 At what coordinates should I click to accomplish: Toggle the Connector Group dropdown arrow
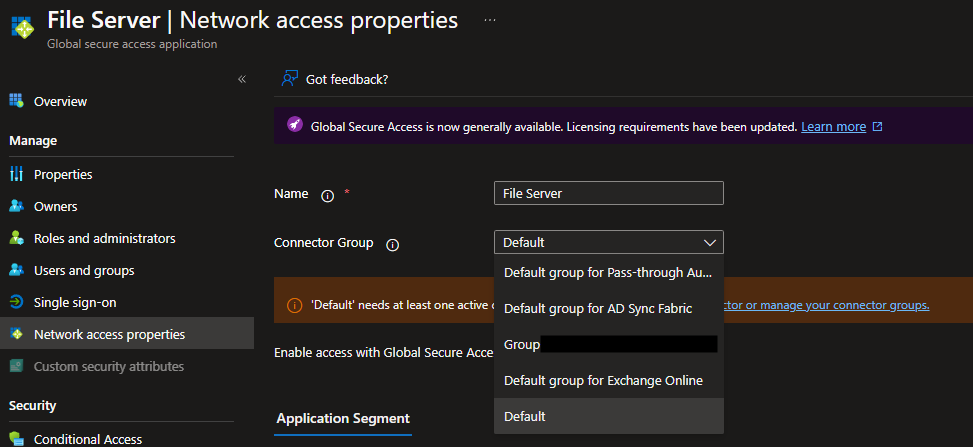[x=710, y=243]
